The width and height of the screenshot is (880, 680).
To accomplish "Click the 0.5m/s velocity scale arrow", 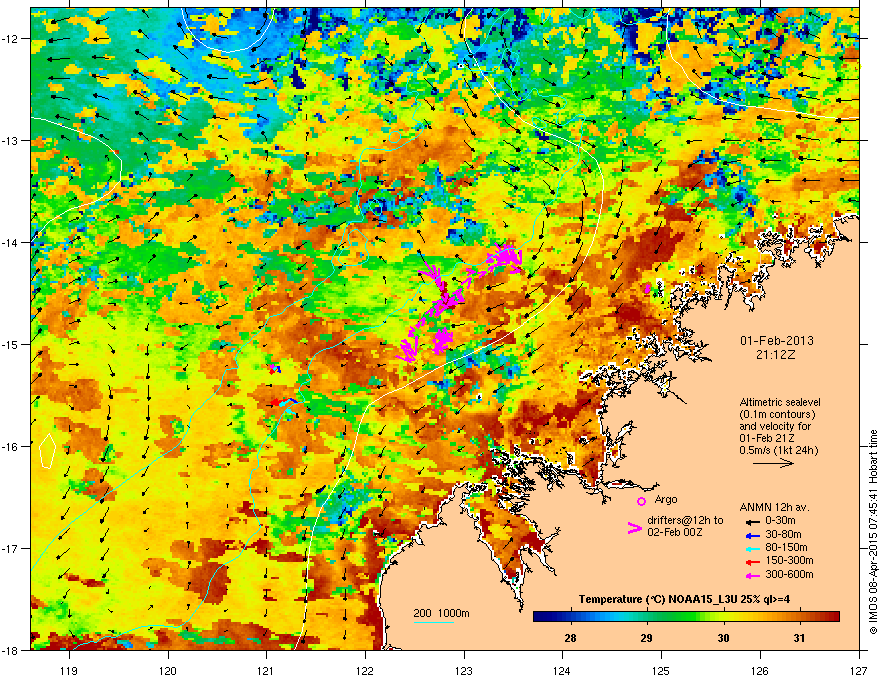I will click(773, 463).
